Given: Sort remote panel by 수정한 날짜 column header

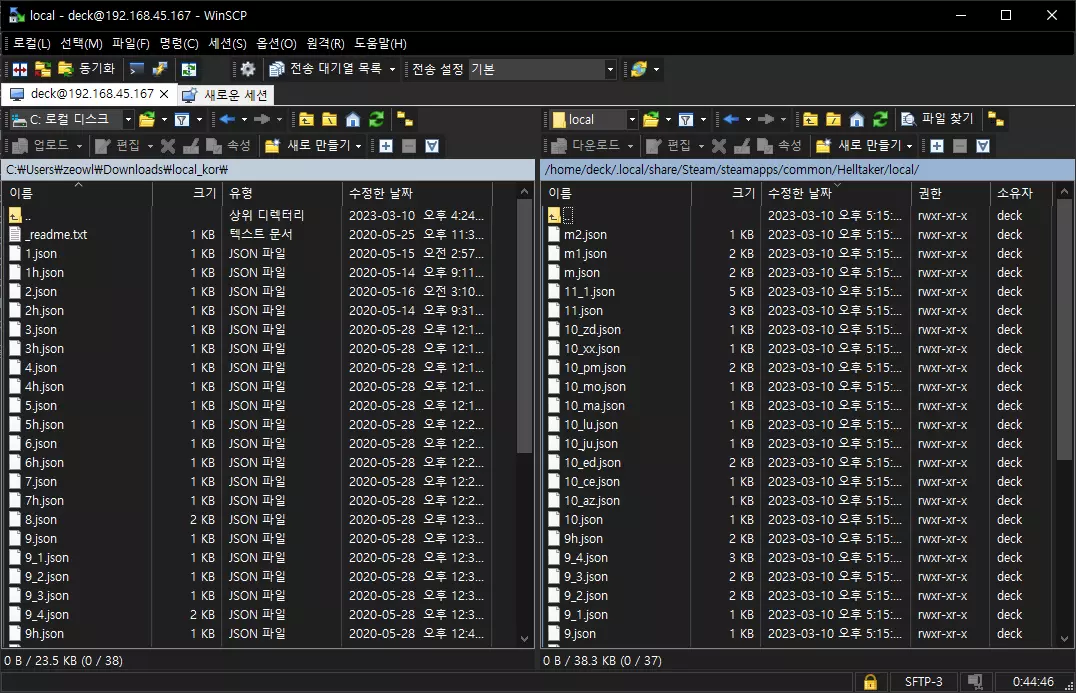Looking at the screenshot, I should point(836,193).
